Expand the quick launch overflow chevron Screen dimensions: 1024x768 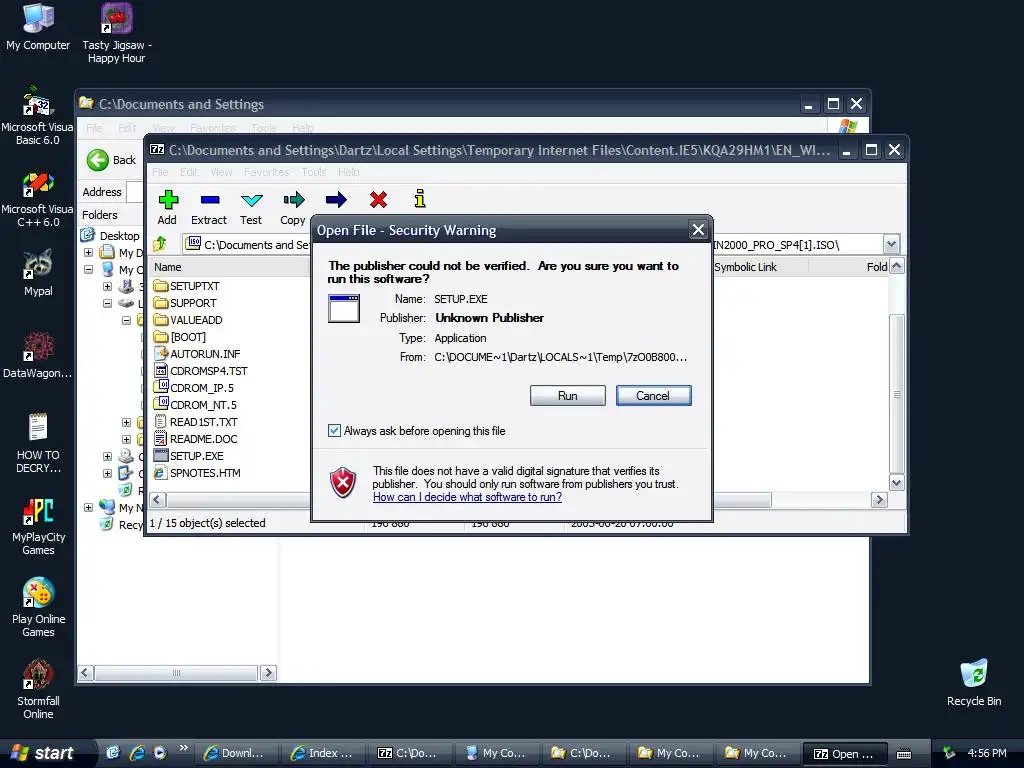tap(184, 748)
